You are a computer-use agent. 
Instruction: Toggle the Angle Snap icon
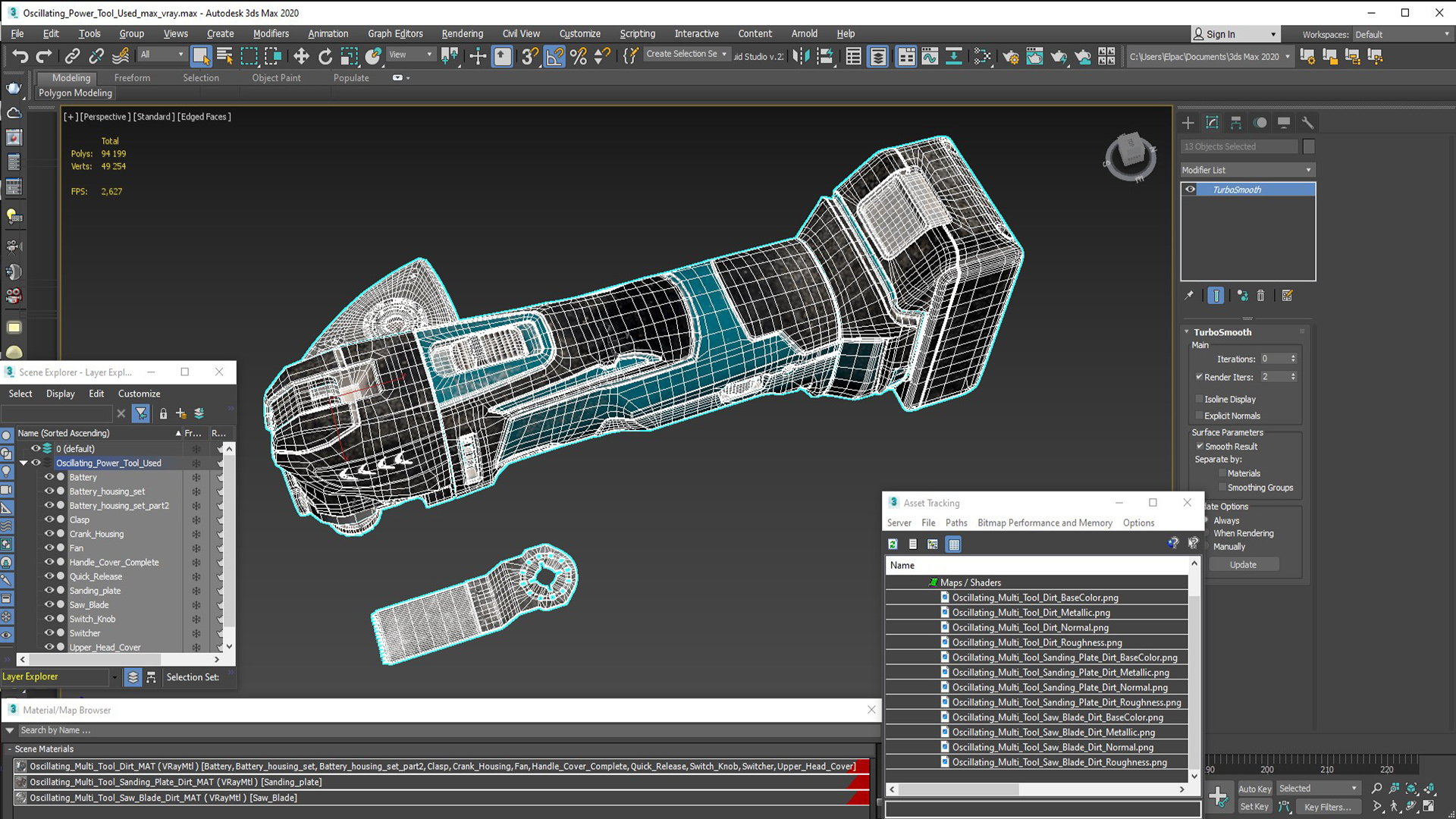click(x=554, y=56)
